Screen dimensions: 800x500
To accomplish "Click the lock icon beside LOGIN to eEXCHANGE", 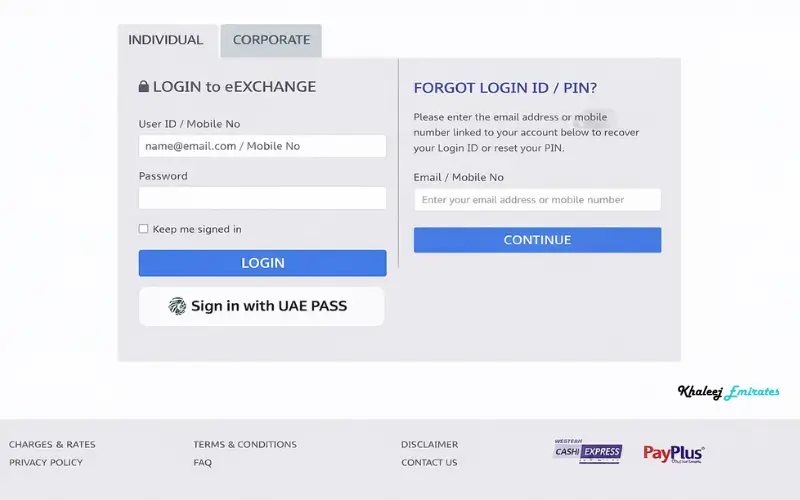I will click(144, 86).
